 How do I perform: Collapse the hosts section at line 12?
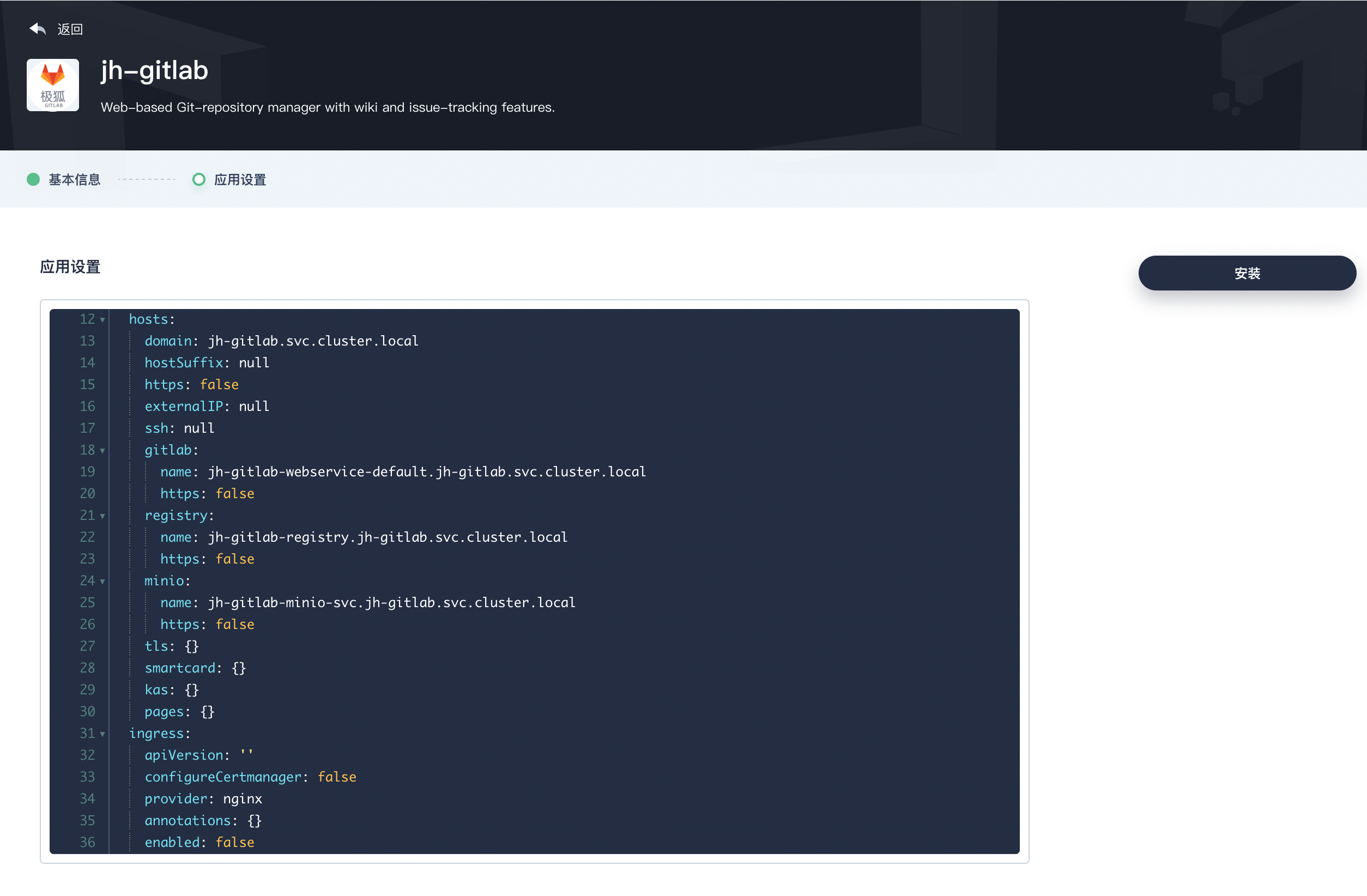pyautogui.click(x=103, y=320)
